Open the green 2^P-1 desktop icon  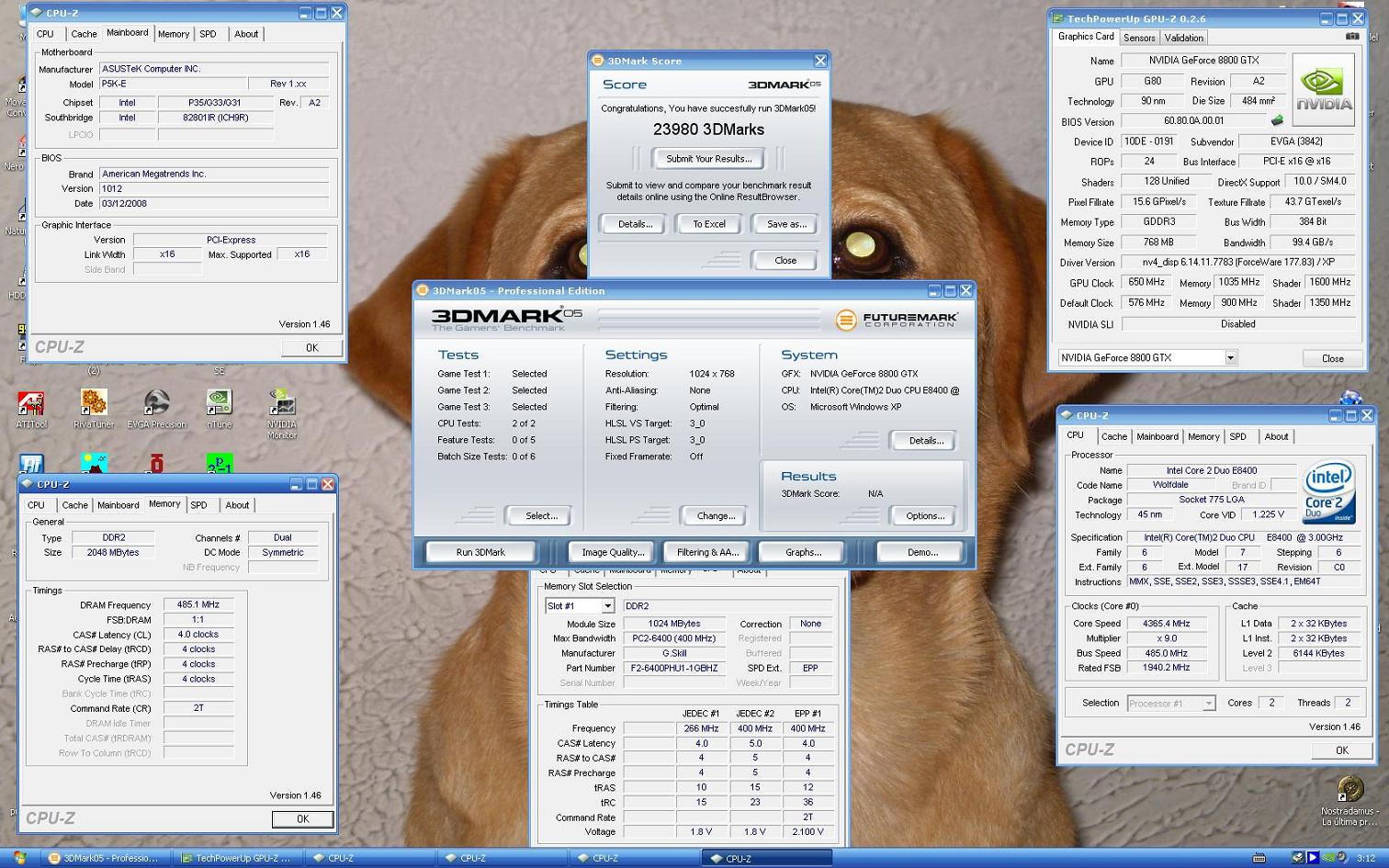pos(219,463)
